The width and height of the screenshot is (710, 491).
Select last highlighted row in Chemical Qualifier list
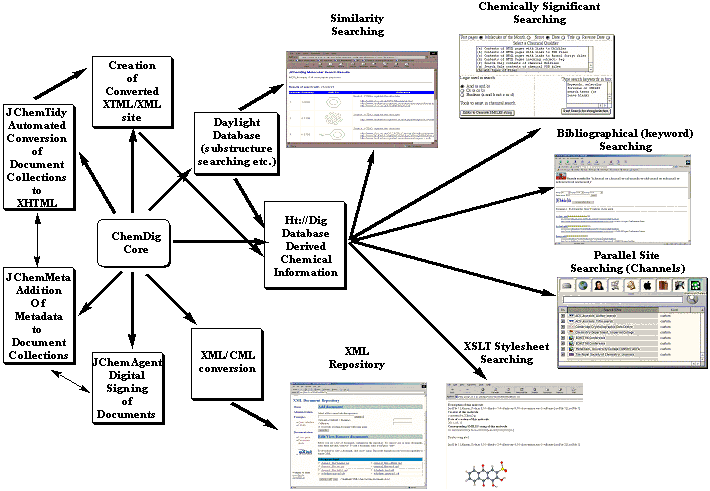532,70
